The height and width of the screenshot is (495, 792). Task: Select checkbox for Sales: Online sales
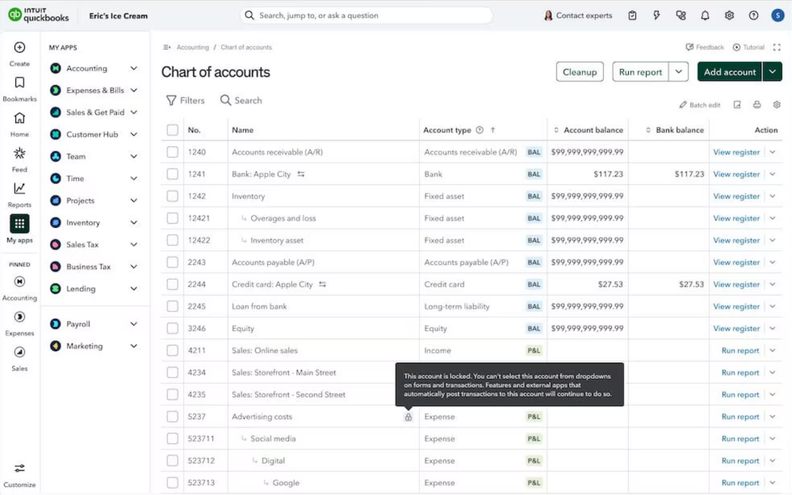click(172, 351)
